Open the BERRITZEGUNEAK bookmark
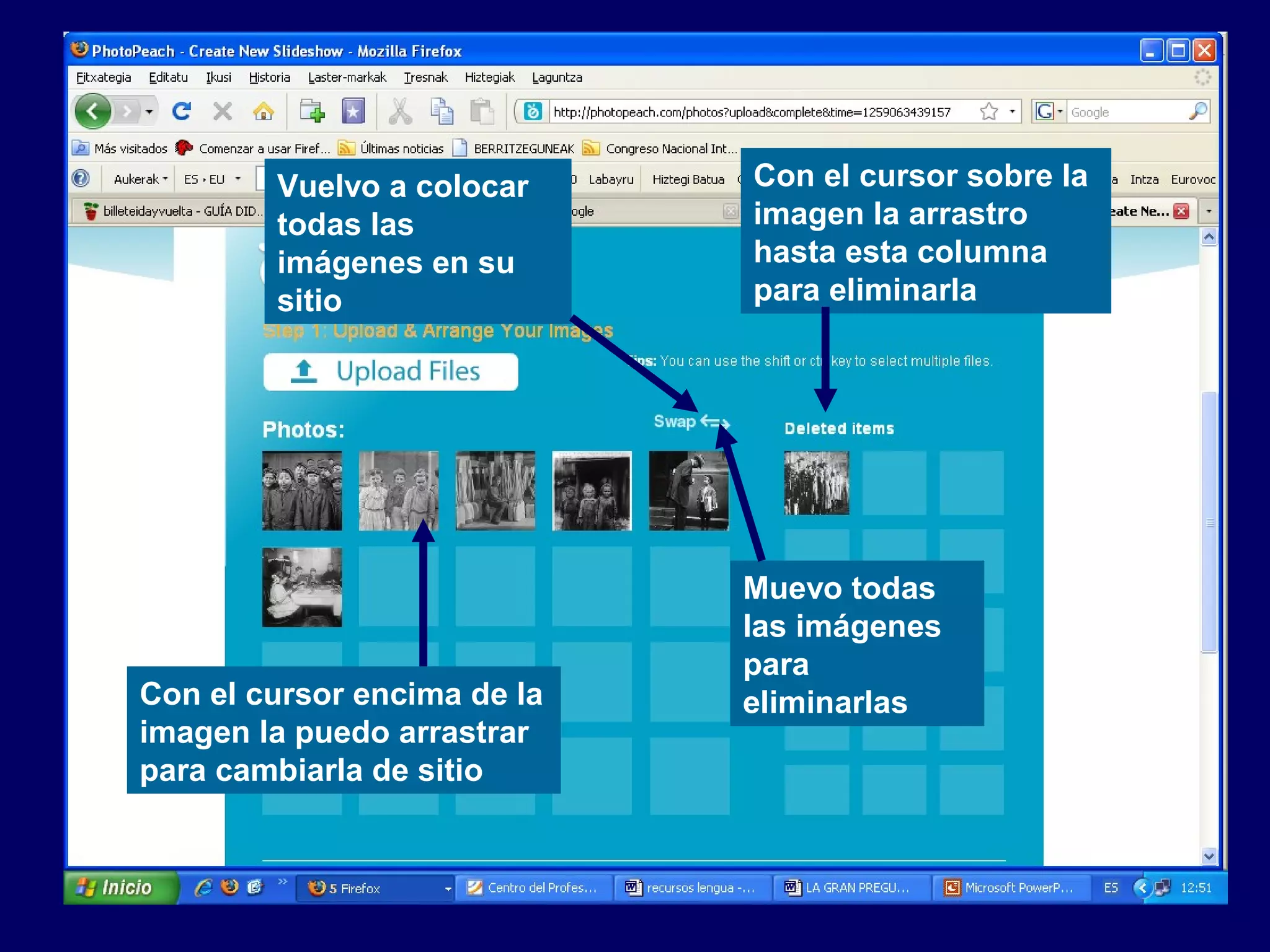The height and width of the screenshot is (952, 1270). [513, 149]
